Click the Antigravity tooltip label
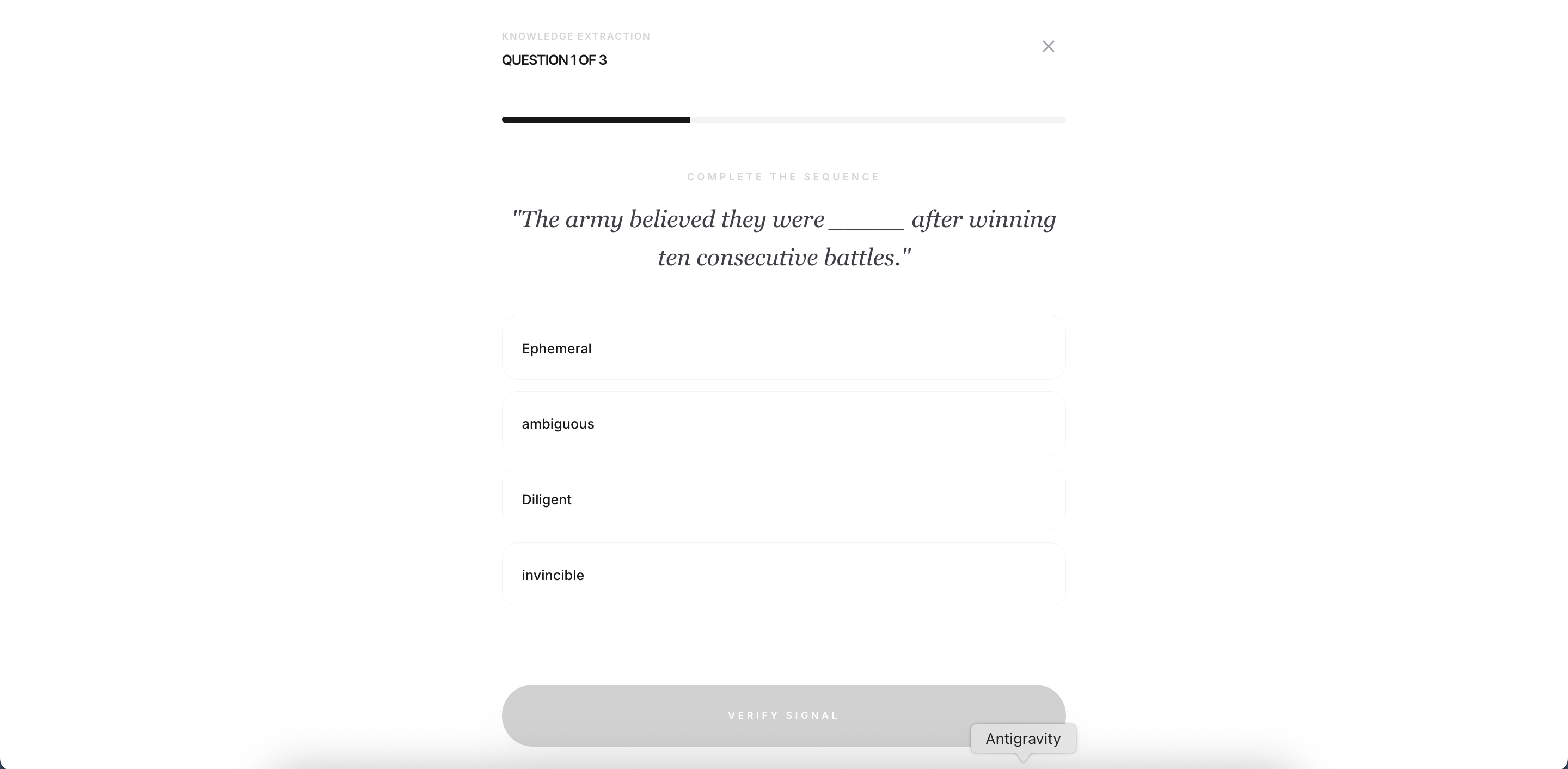Screen dimensions: 1568x769 [x=1022, y=739]
